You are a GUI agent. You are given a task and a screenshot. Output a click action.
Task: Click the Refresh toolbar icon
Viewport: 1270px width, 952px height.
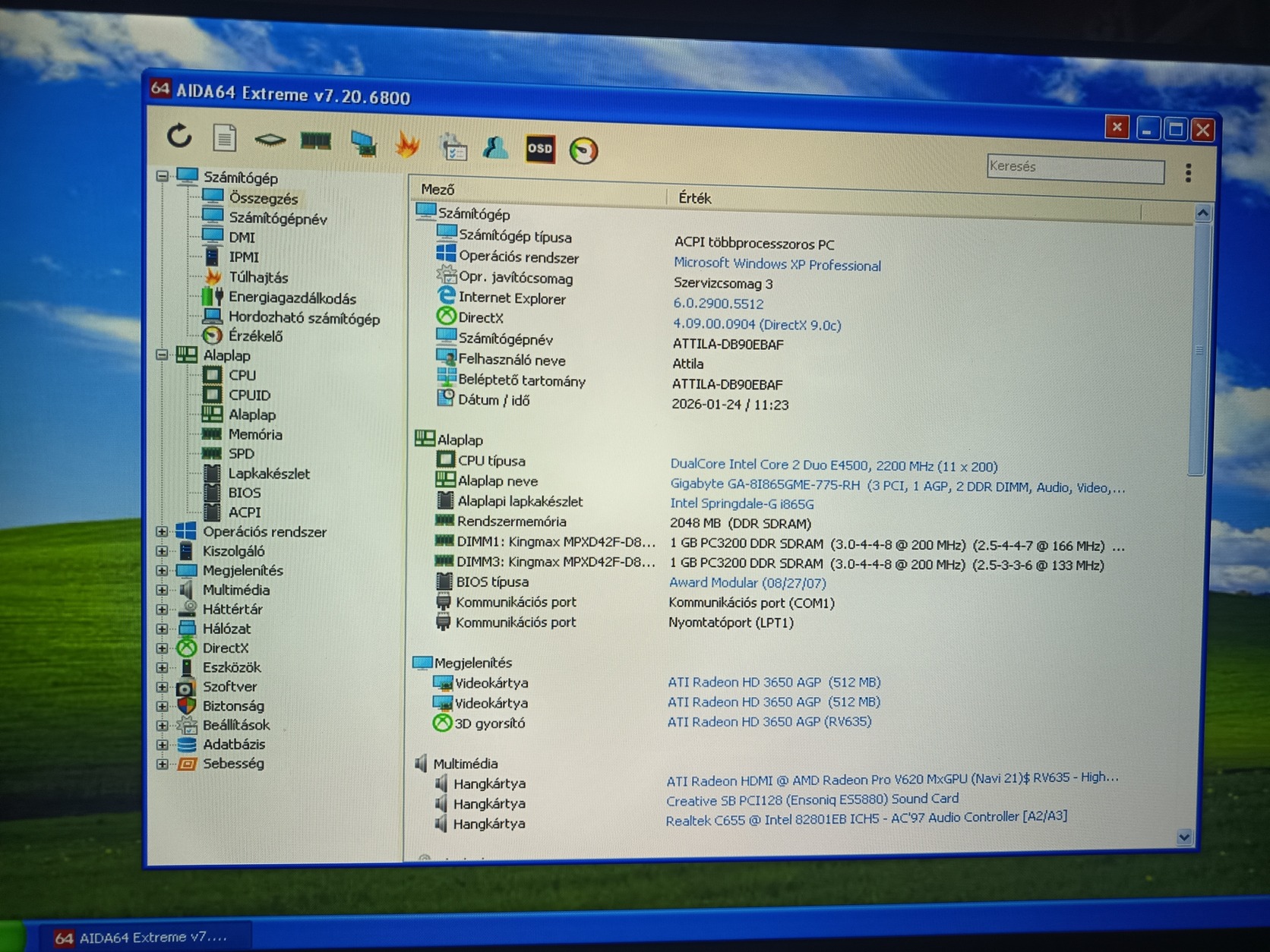click(x=179, y=136)
